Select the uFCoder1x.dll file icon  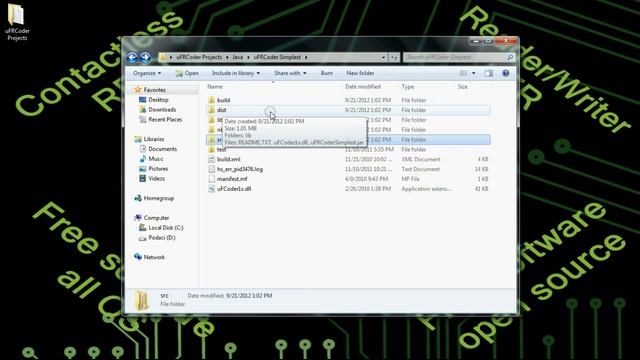(x=211, y=189)
